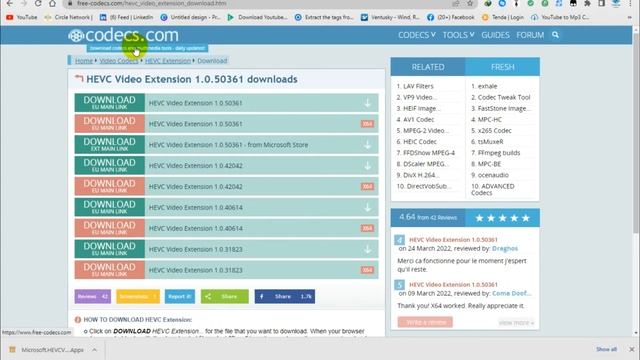Go to Home breadcrumb

[x=84, y=61]
